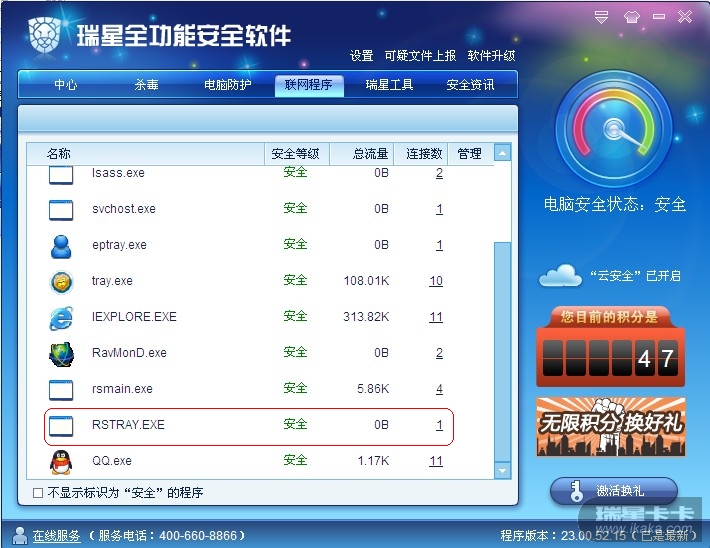This screenshot has height=548, width=710.
Task: Switch to the 杀毒 tab
Action: point(146,85)
